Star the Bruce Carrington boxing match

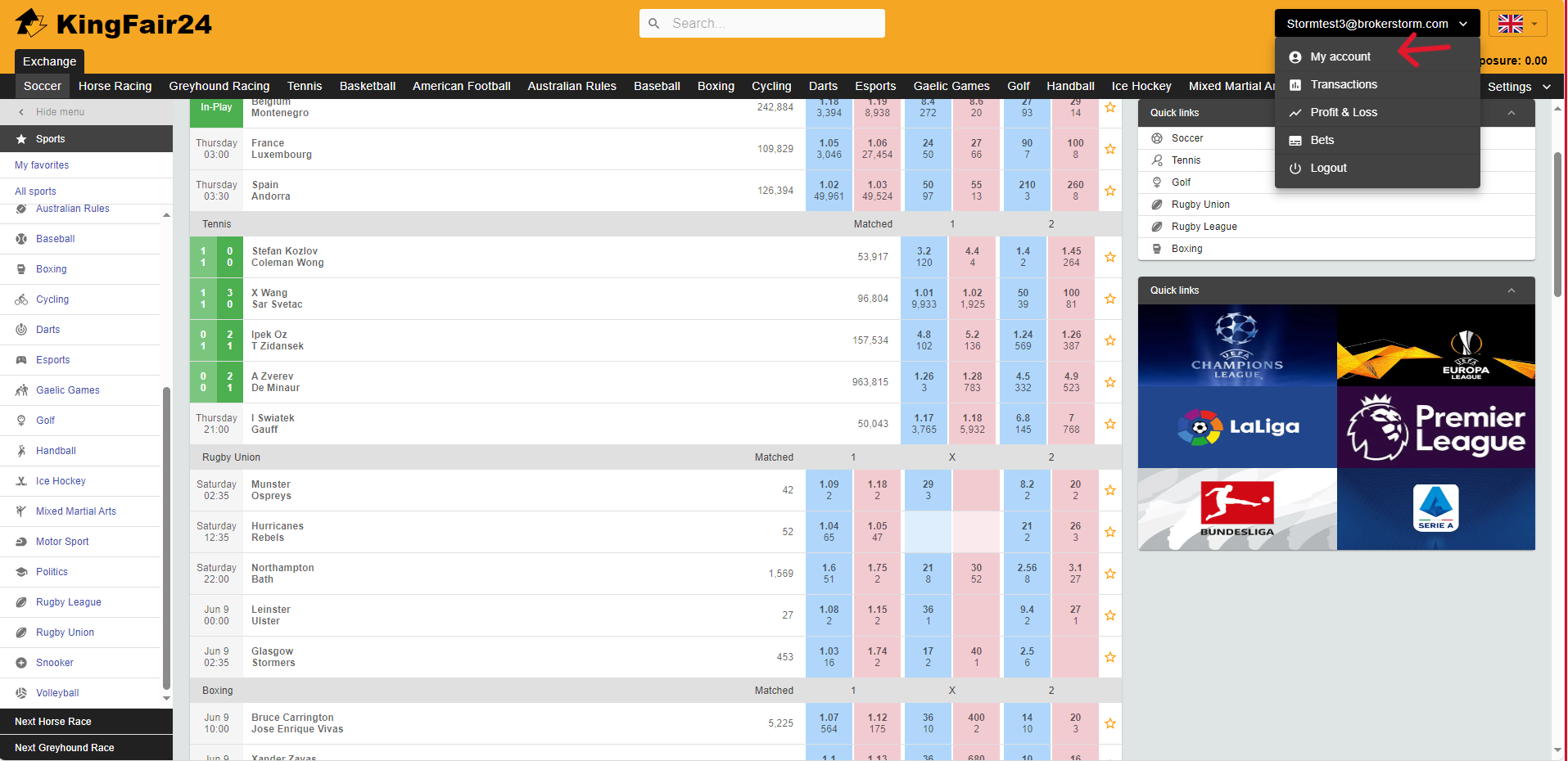(1110, 723)
